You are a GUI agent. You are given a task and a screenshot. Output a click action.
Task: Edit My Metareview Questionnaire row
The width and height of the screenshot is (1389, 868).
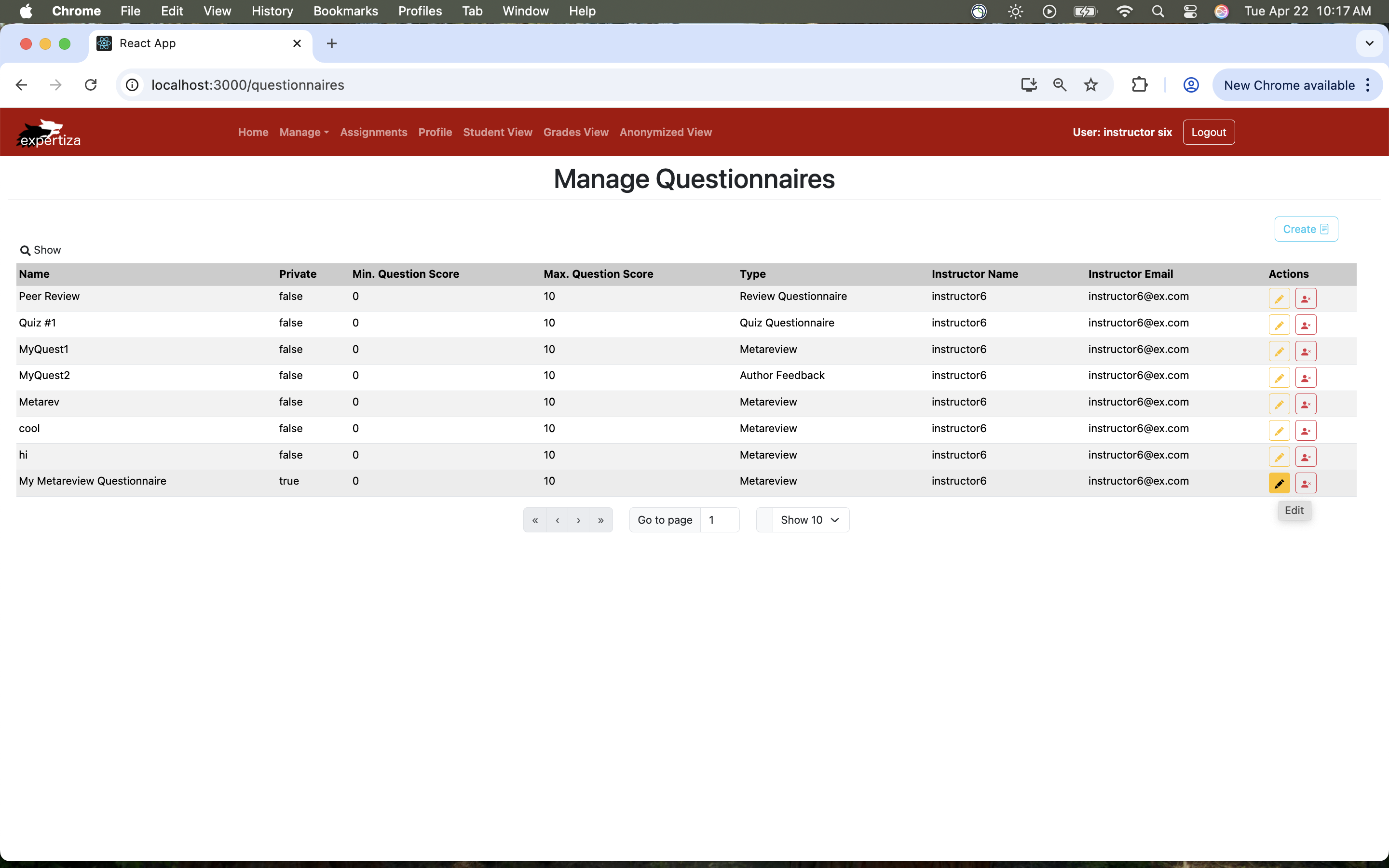(1279, 483)
